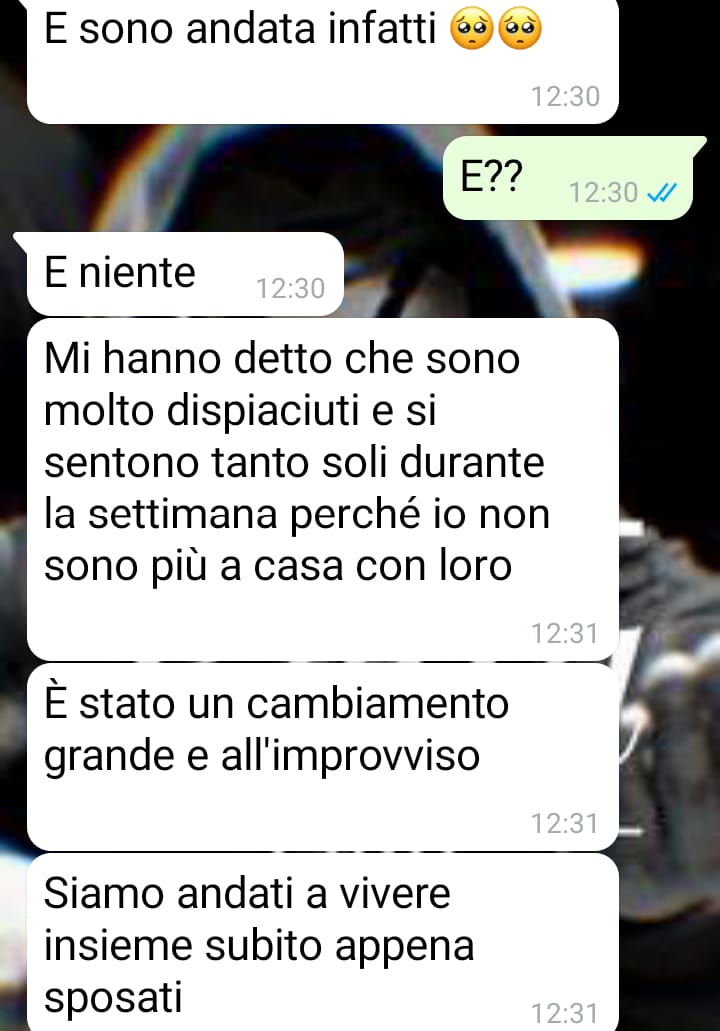Click the 12:31 timestamp under "all'improvviso"
The image size is (720, 1031).
pyautogui.click(x=565, y=823)
